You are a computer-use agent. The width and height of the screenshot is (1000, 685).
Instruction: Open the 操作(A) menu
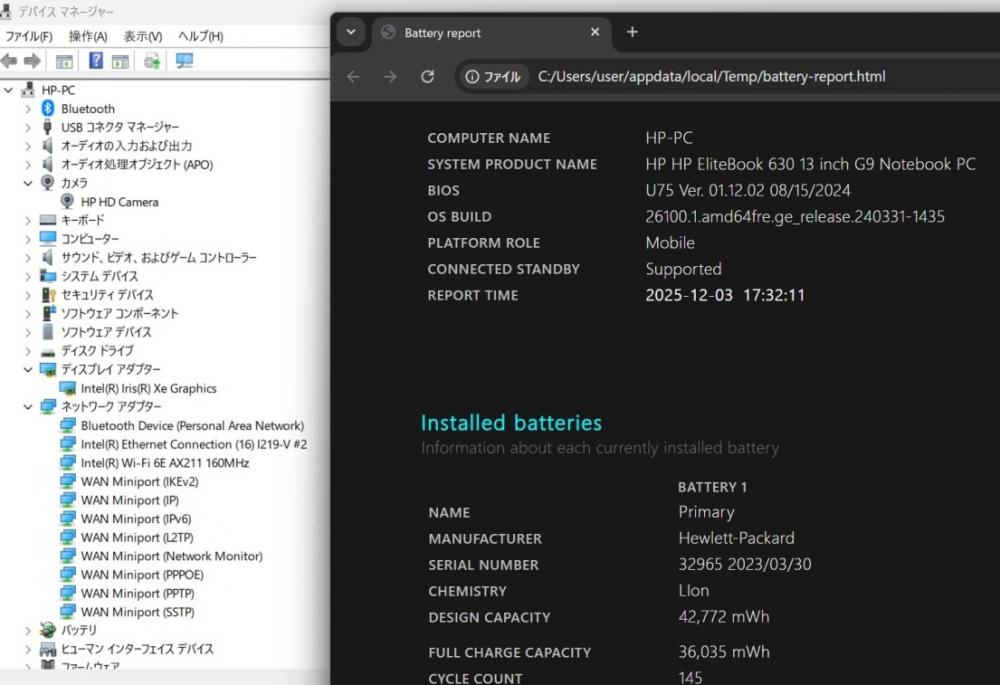[88, 36]
